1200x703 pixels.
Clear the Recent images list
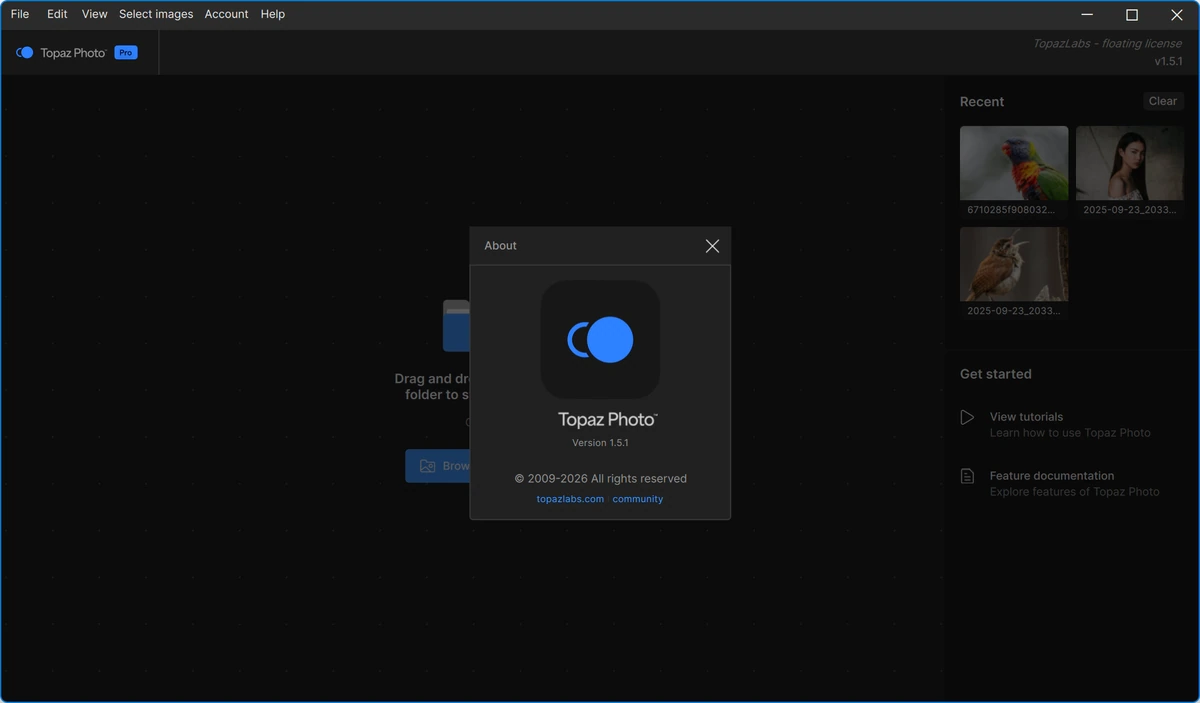1163,101
